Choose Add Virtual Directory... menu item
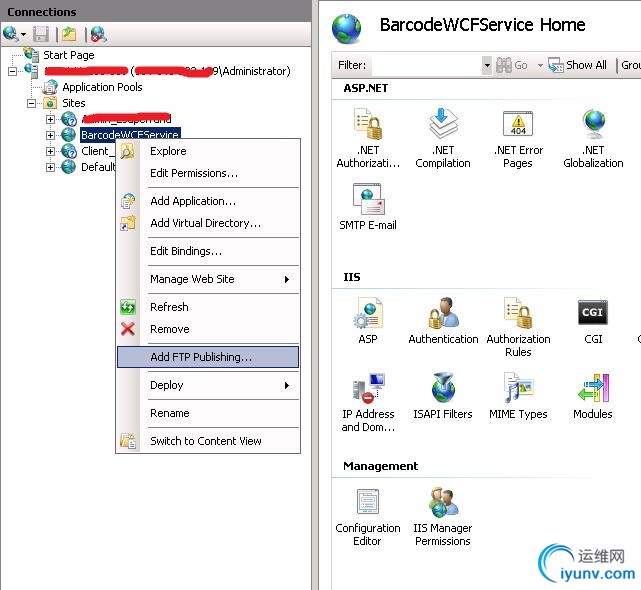The height and width of the screenshot is (590, 641). point(208,223)
